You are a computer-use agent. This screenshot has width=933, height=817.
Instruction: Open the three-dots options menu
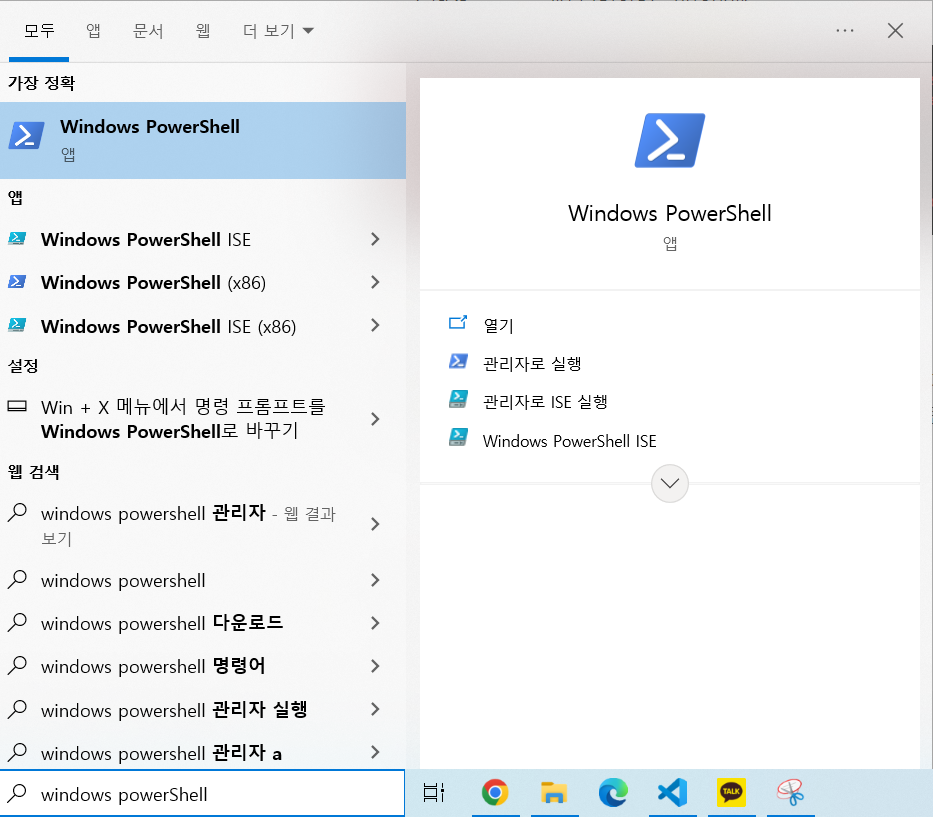844,30
